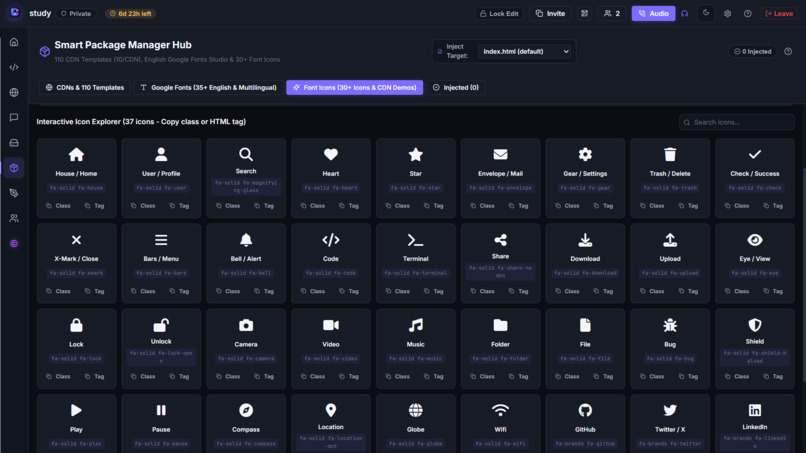Click the Trash / Delete icon card
This screenshot has height=453, width=806.
[x=670, y=178]
